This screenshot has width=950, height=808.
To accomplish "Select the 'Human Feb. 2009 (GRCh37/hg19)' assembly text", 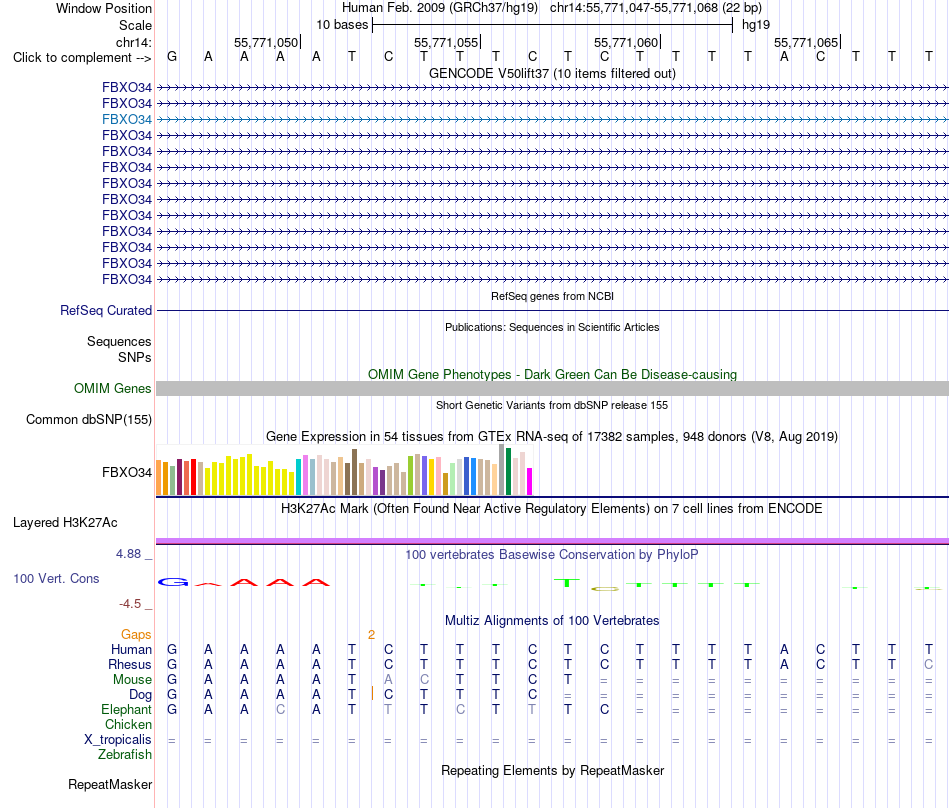I will coord(440,8).
